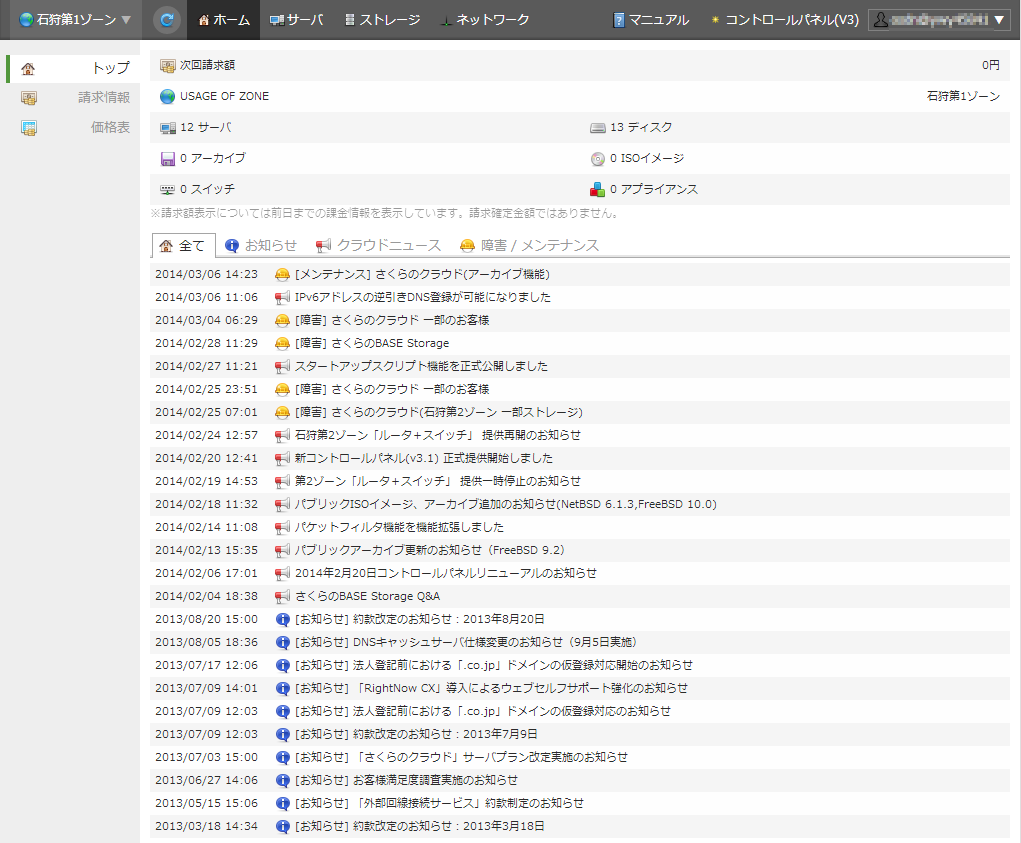This screenshot has width=1021, height=843.
Task: Click the refresh icon in top bar
Action: pos(167,19)
